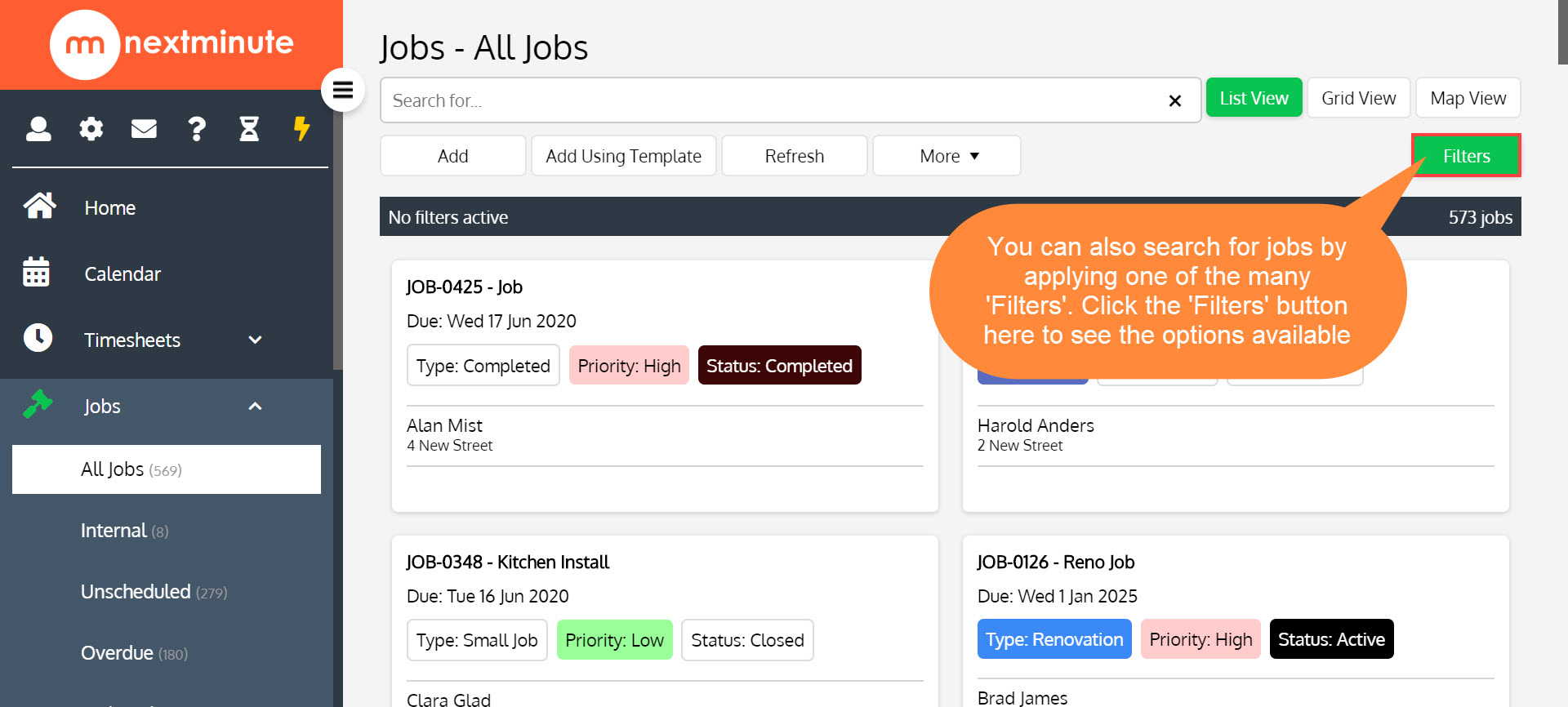The width and height of the screenshot is (1568, 707).
Task: Open Calendar from sidebar menu
Action: (x=122, y=274)
